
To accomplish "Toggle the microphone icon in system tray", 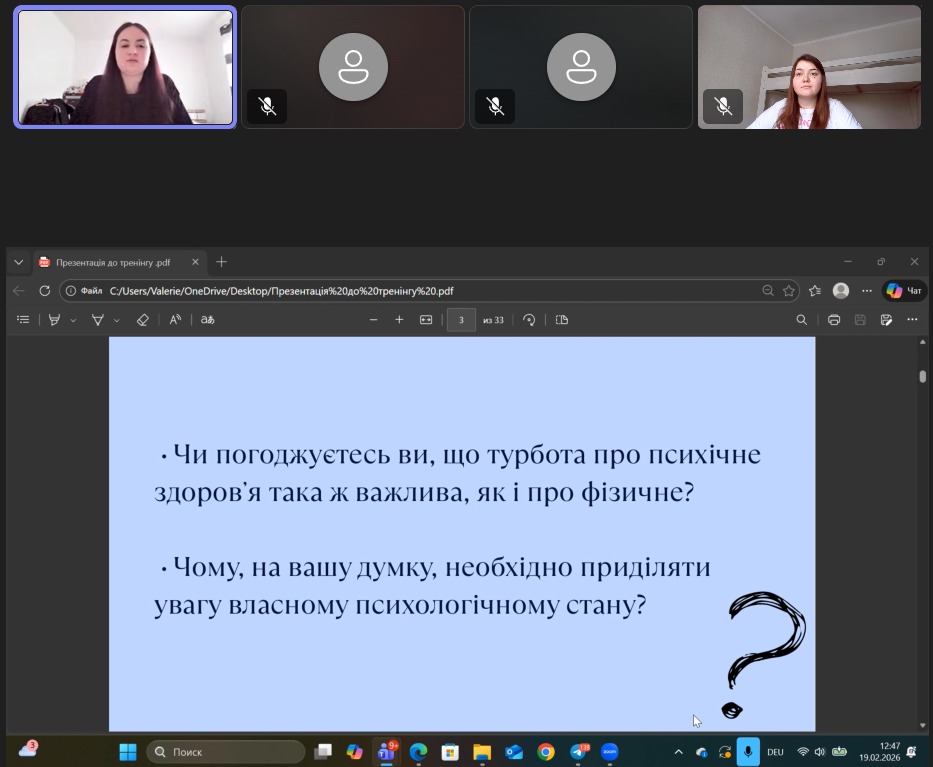I will [748, 752].
